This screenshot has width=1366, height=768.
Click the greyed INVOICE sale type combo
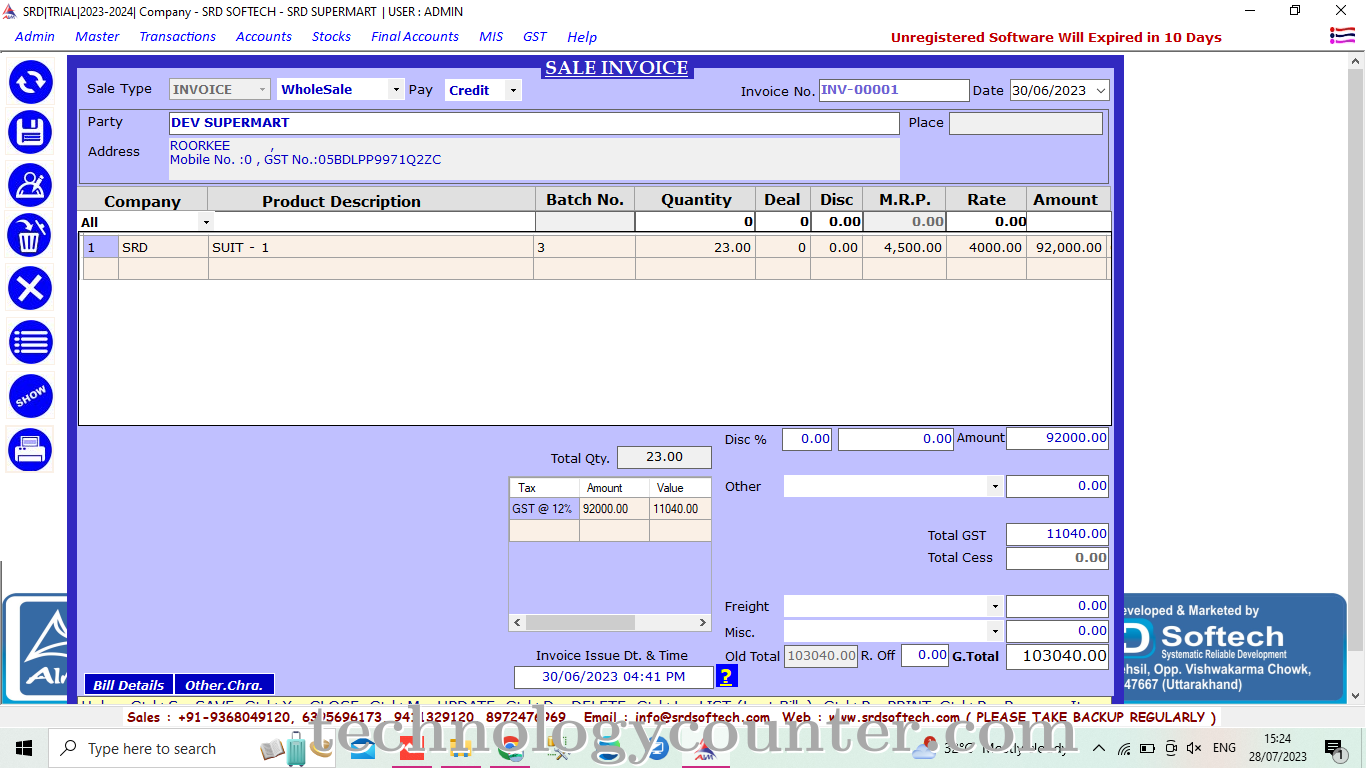point(220,90)
